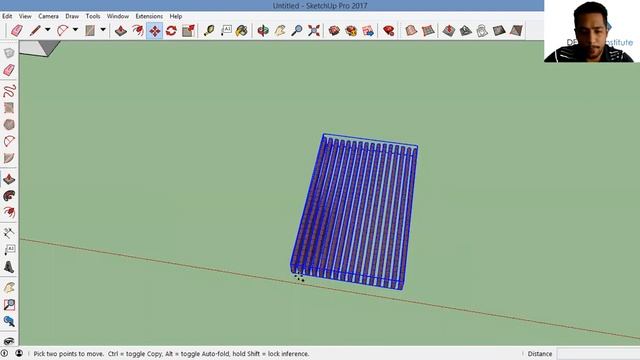Open the Camera menu

(x=48, y=16)
